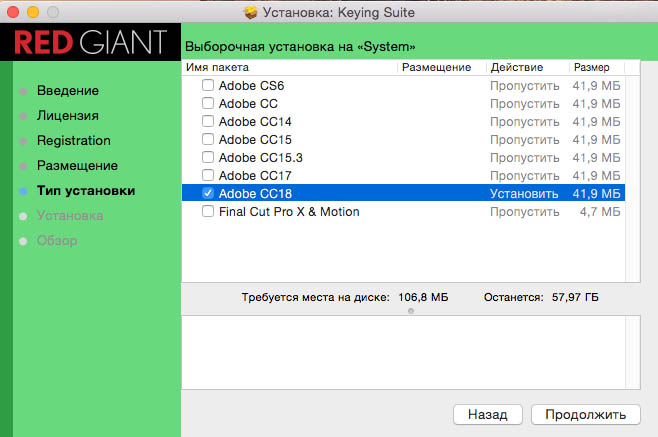Select the Adobe CC15.3 row name
Screen dimensions: 658x437
(261, 158)
